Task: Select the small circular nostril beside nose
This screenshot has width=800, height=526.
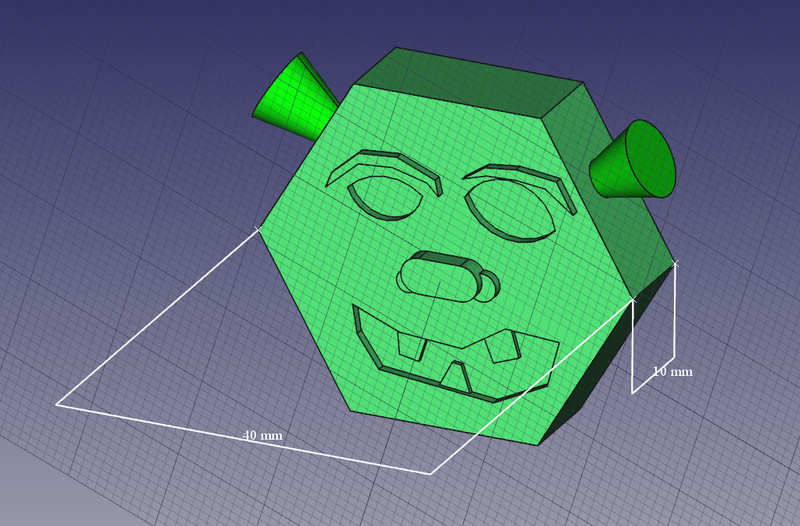Action: pyautogui.click(x=491, y=286)
